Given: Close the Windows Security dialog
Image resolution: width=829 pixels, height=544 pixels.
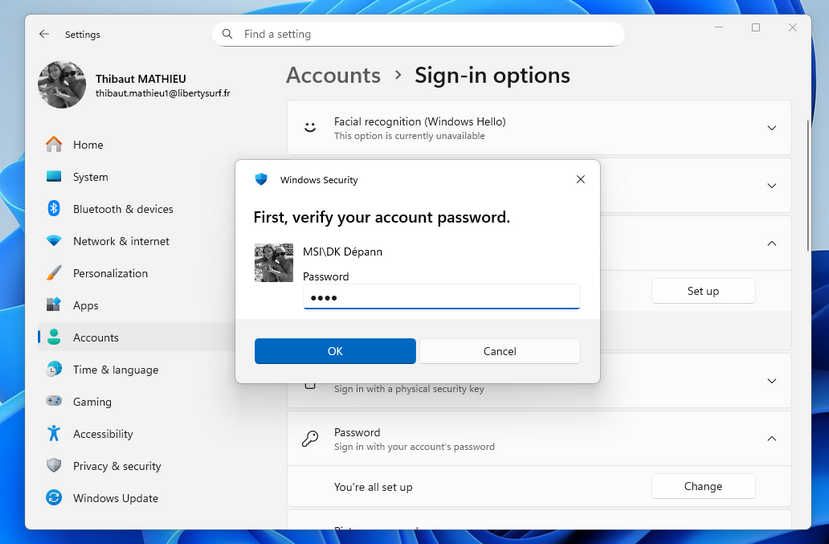Looking at the screenshot, I should (x=581, y=179).
